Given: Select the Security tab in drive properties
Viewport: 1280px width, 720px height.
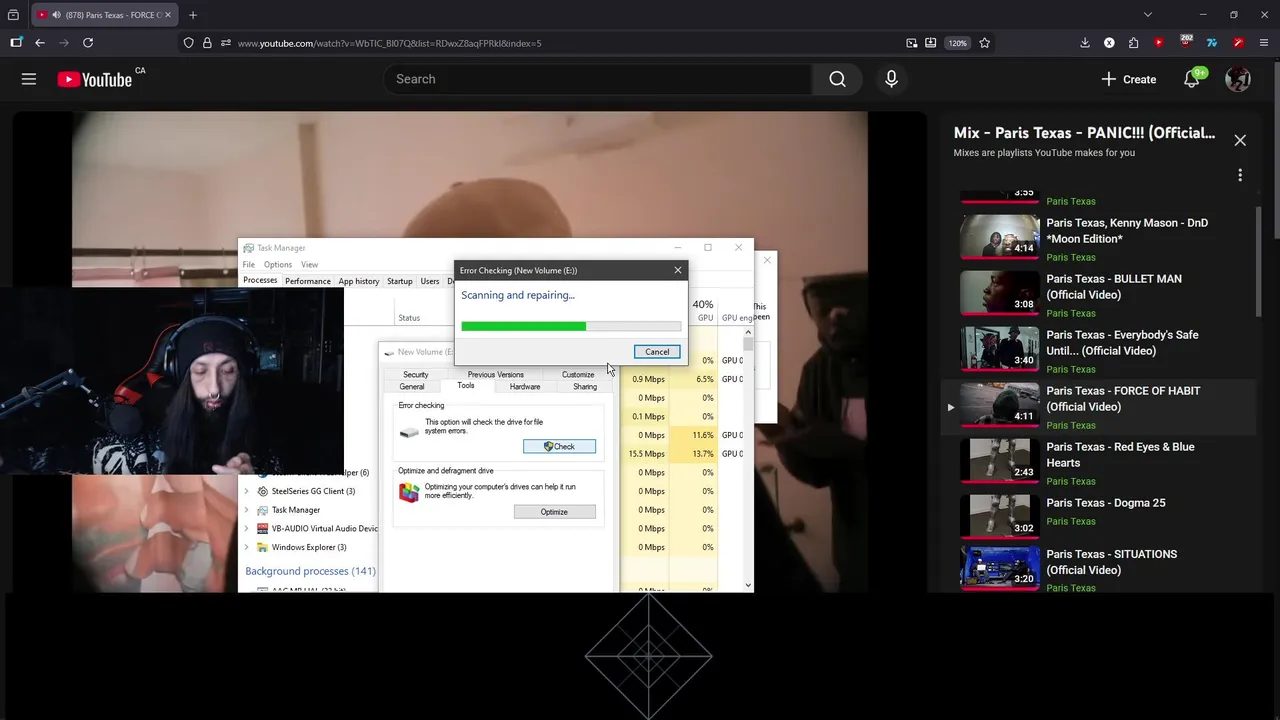Looking at the screenshot, I should [x=416, y=375].
